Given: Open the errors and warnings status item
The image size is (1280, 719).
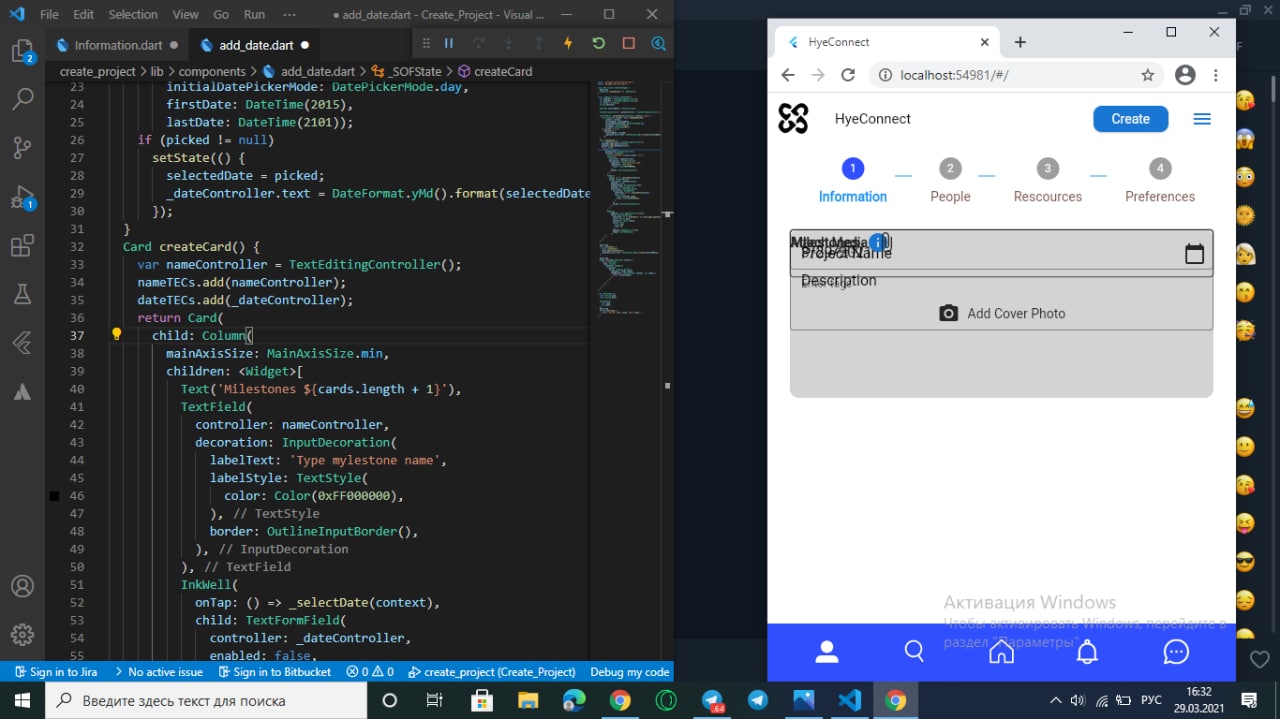Looking at the screenshot, I should pyautogui.click(x=370, y=672).
